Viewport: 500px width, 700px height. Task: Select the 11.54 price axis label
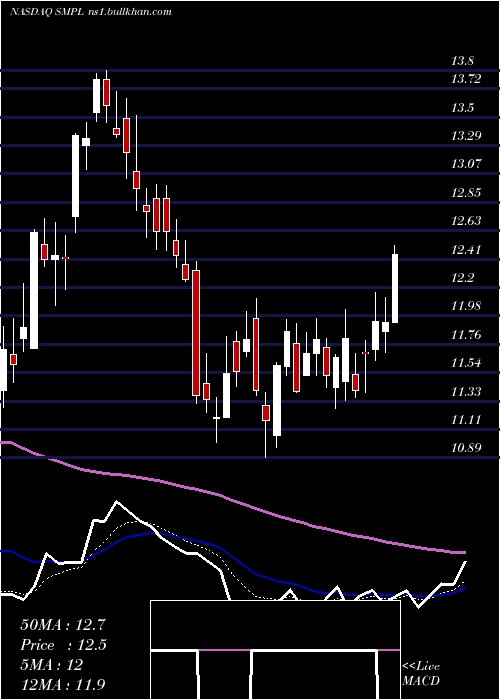click(467, 362)
